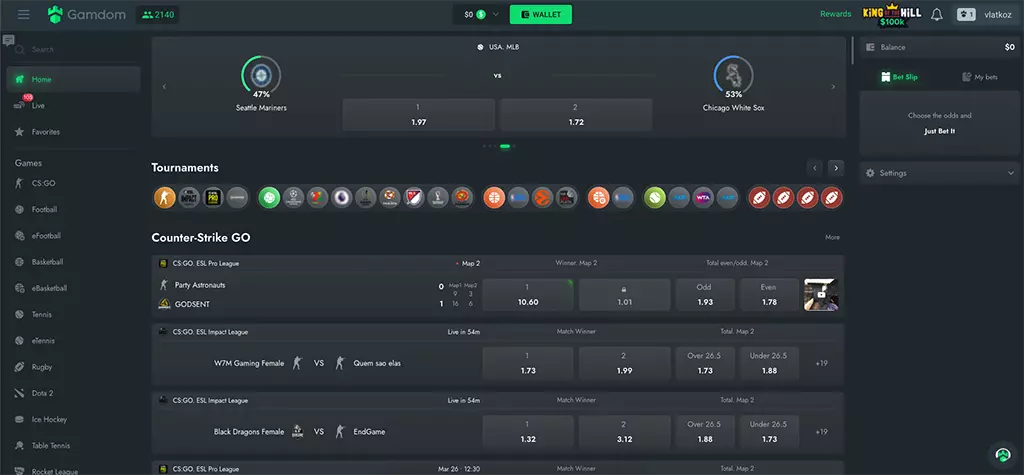
Task: Expand the Settings panel
Action: (939, 173)
